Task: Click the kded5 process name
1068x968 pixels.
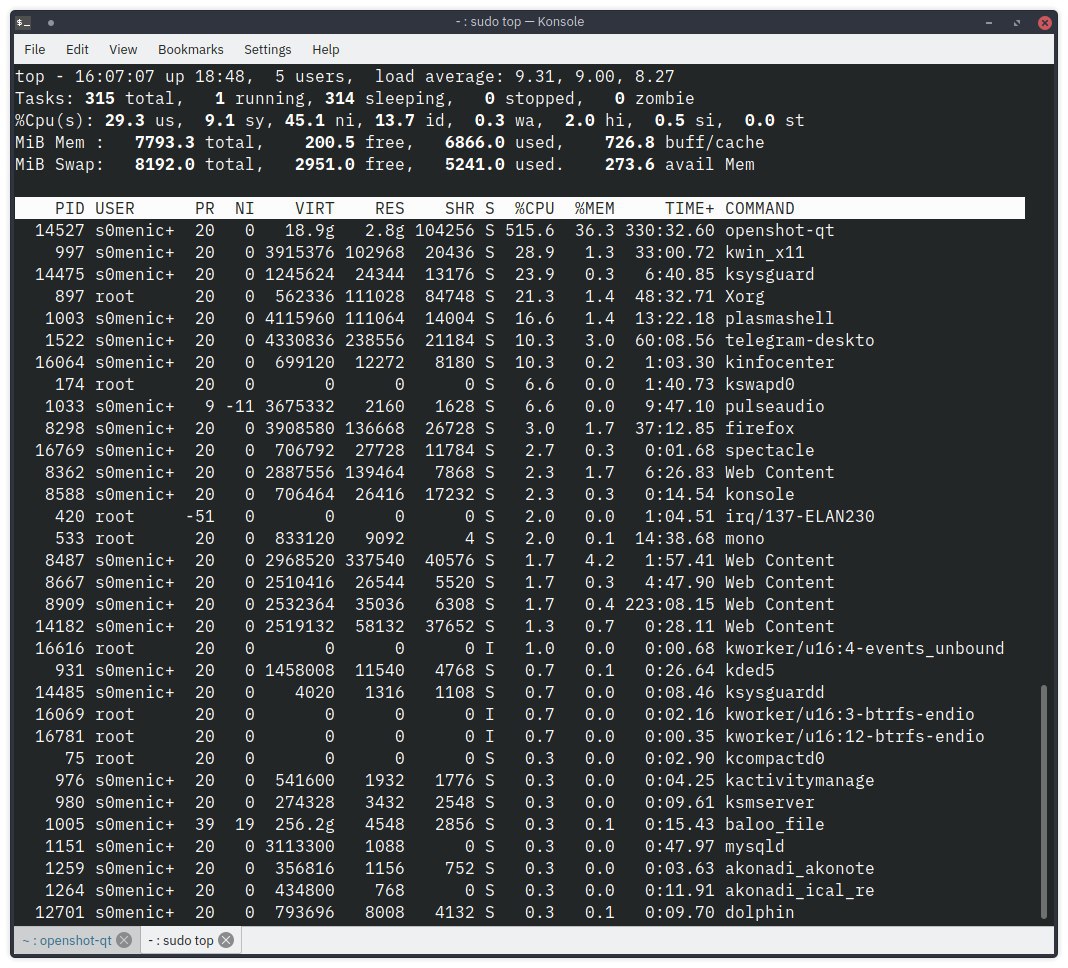Action: 749,670
